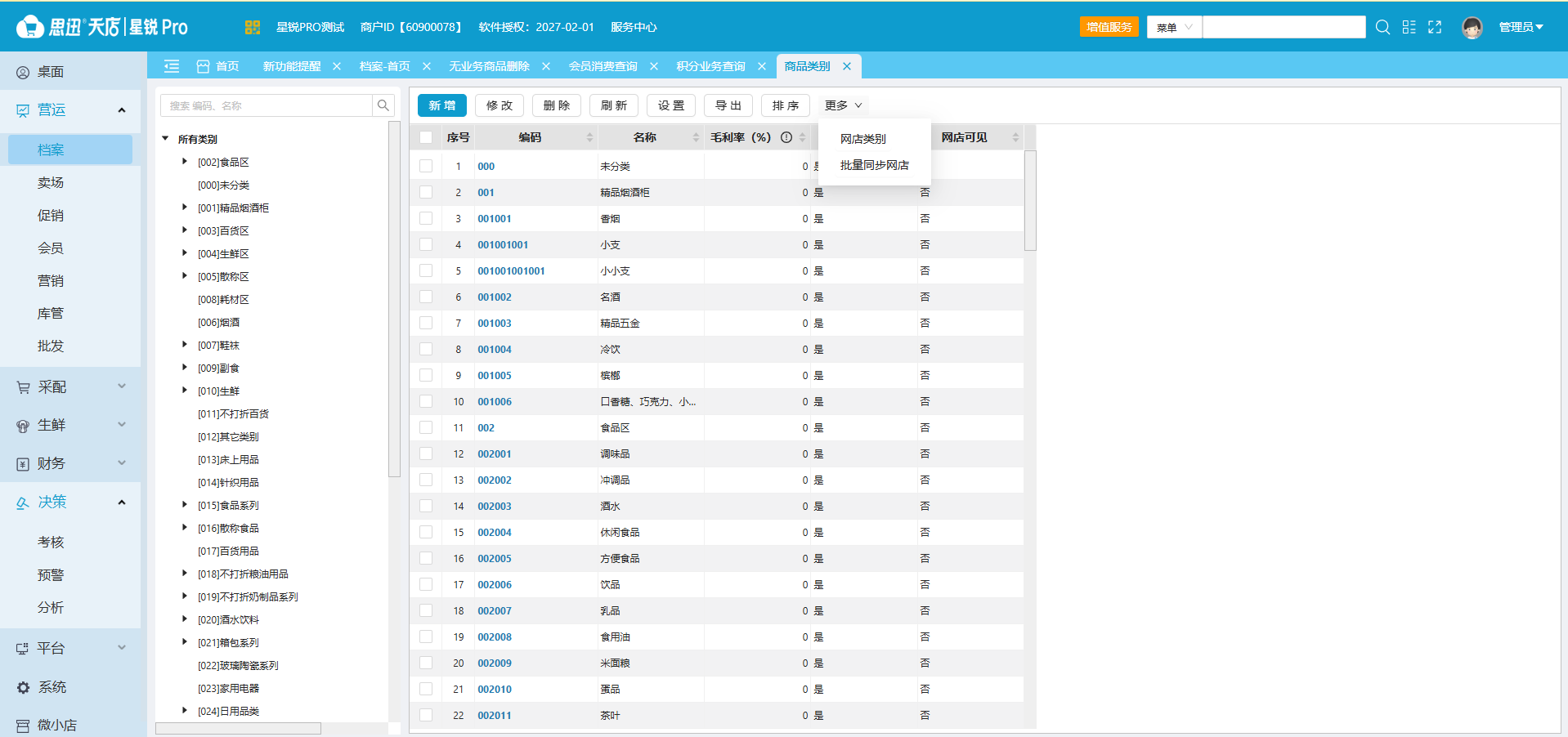Tick the checkbox for row 001 精品烟酒柜
The width and height of the screenshot is (1568, 737).
[426, 192]
